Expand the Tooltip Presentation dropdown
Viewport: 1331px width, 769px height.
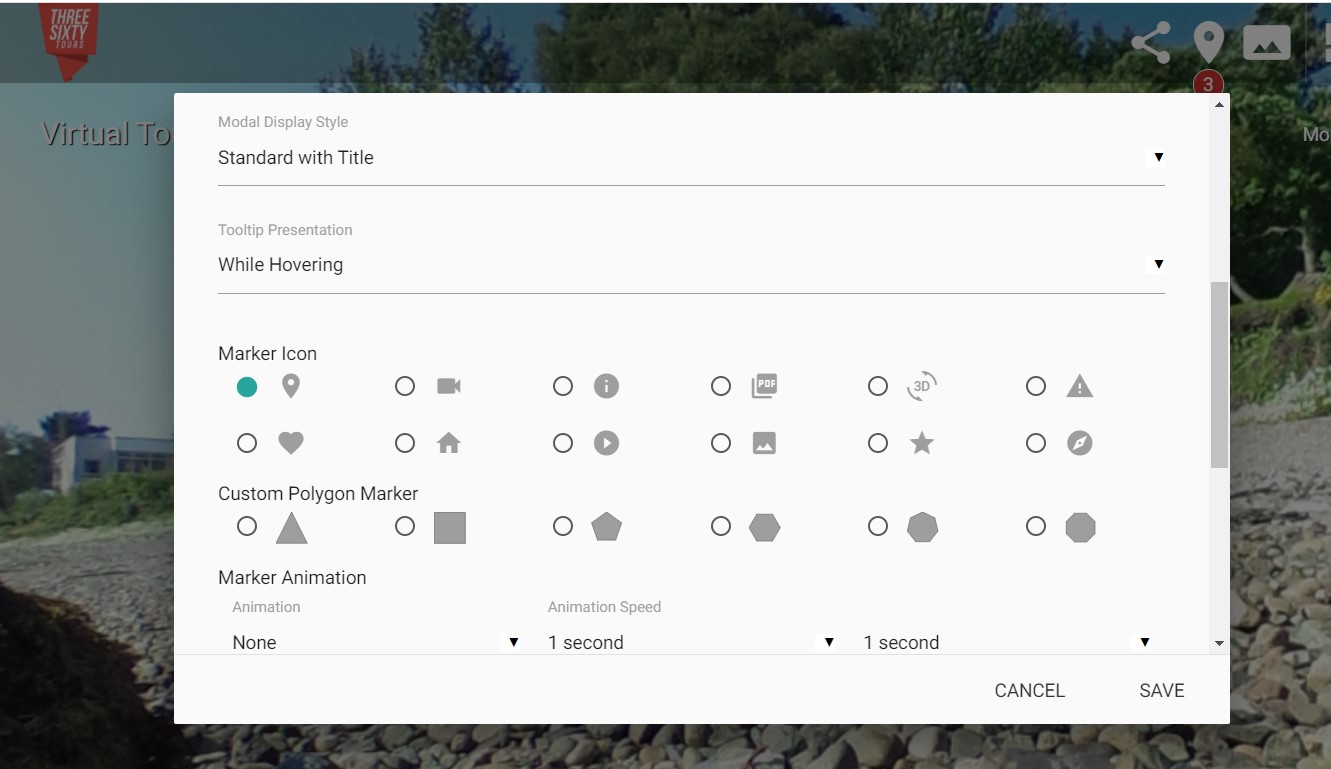point(690,265)
